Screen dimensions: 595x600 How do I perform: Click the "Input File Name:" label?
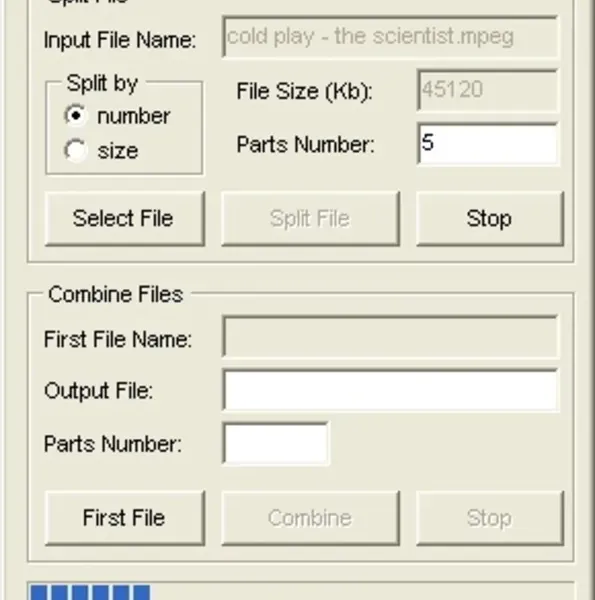(x=120, y=39)
